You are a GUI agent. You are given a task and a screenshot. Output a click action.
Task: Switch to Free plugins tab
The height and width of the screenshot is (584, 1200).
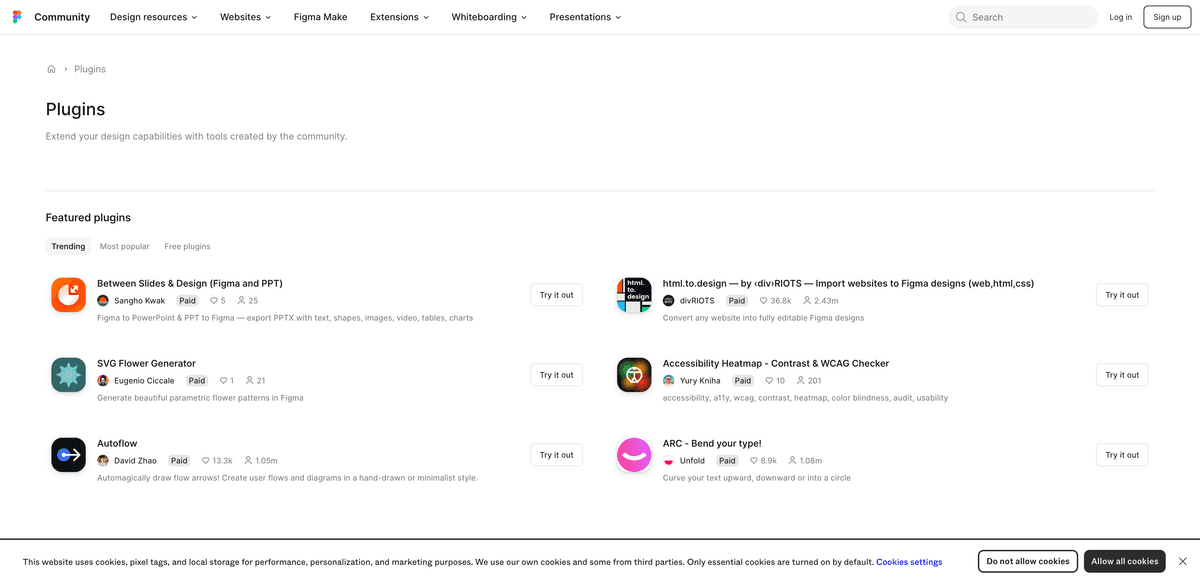point(188,246)
